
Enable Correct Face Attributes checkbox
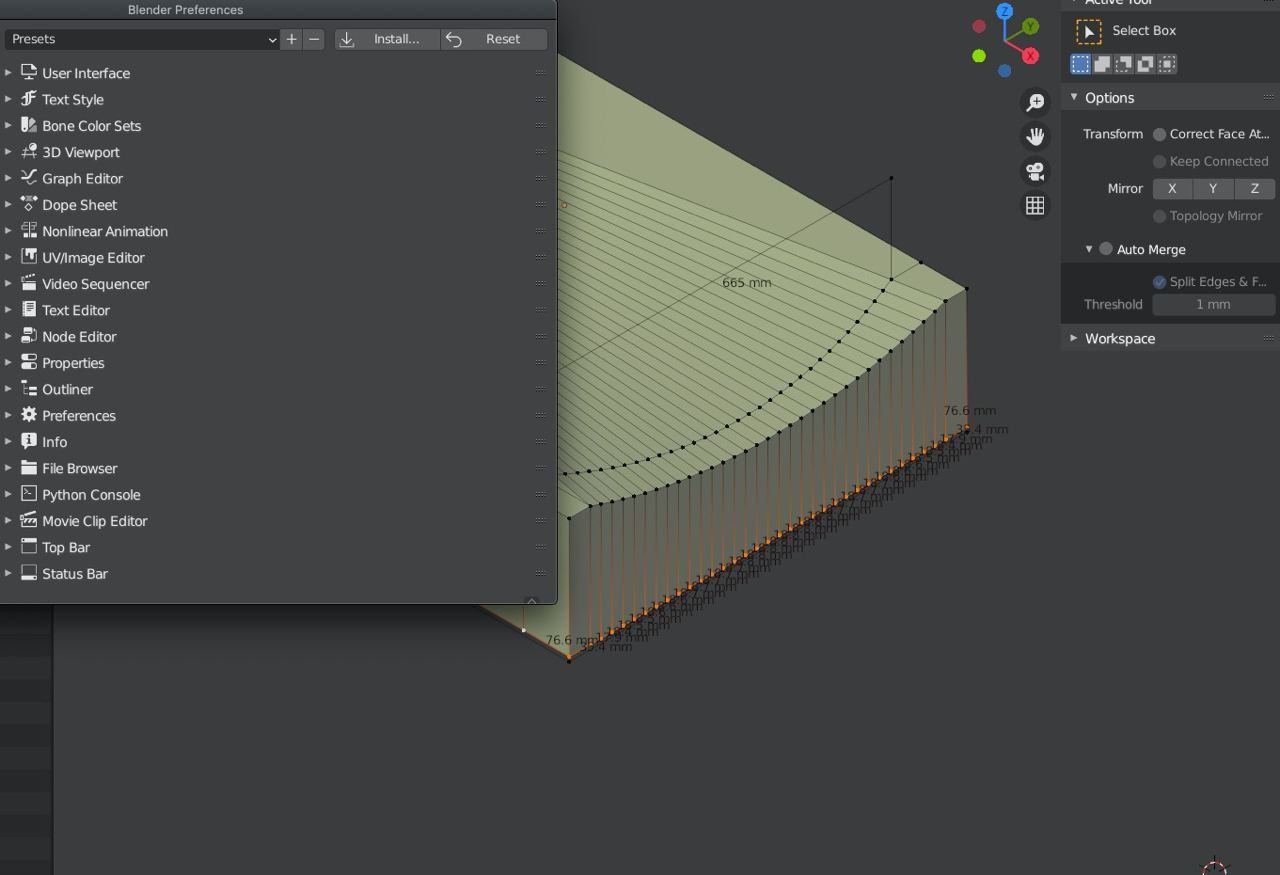pyautogui.click(x=1159, y=134)
